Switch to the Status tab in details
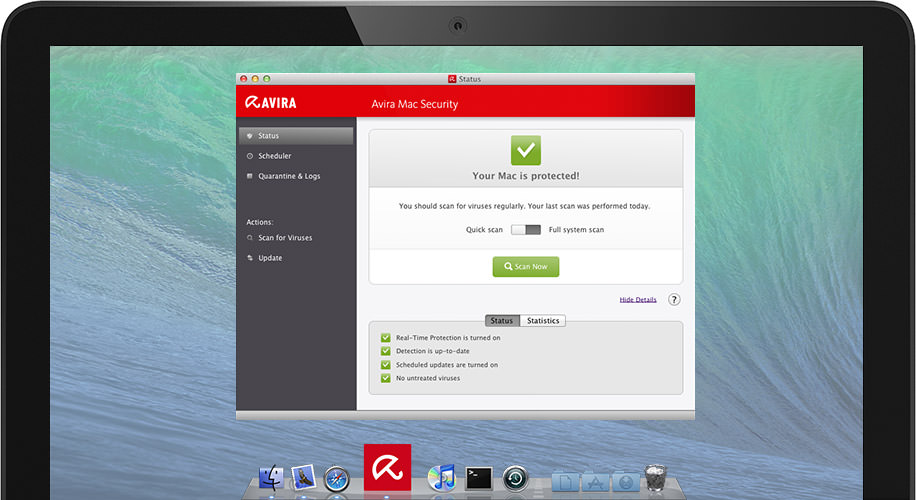Image resolution: width=916 pixels, height=500 pixels. (502, 321)
